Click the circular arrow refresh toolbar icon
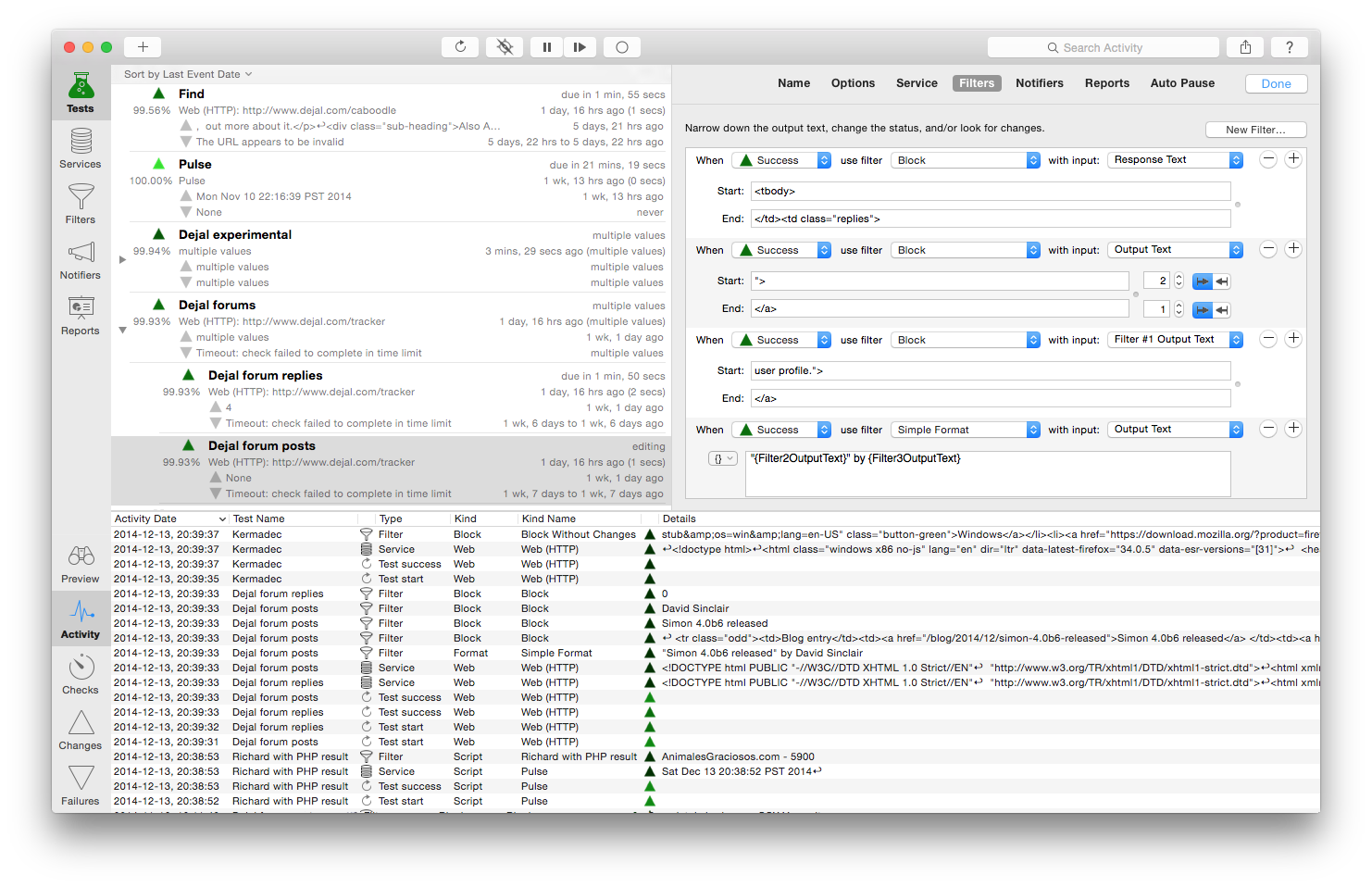Viewport: 1372px width, 887px height. (460, 47)
